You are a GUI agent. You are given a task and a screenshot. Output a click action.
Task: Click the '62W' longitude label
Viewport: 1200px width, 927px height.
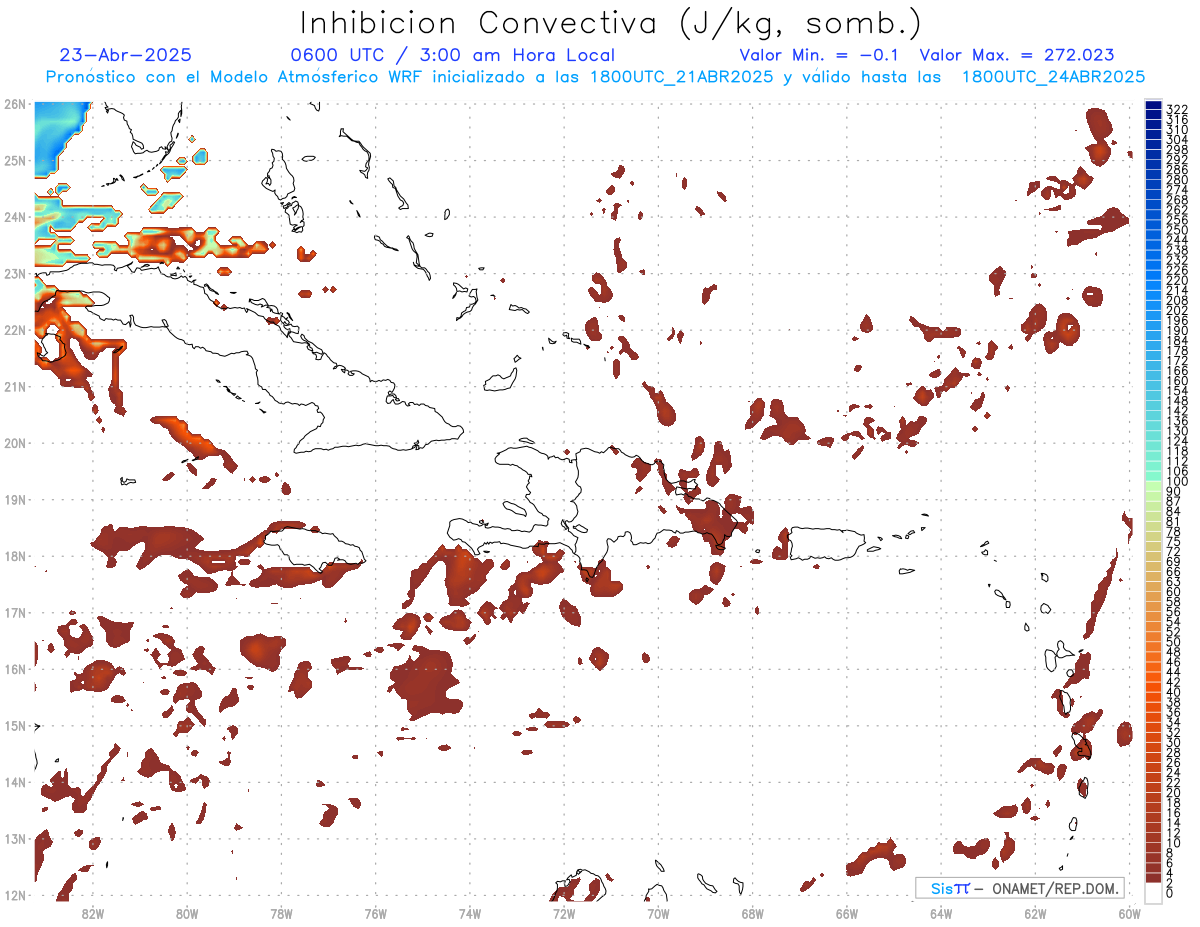pos(1036,912)
